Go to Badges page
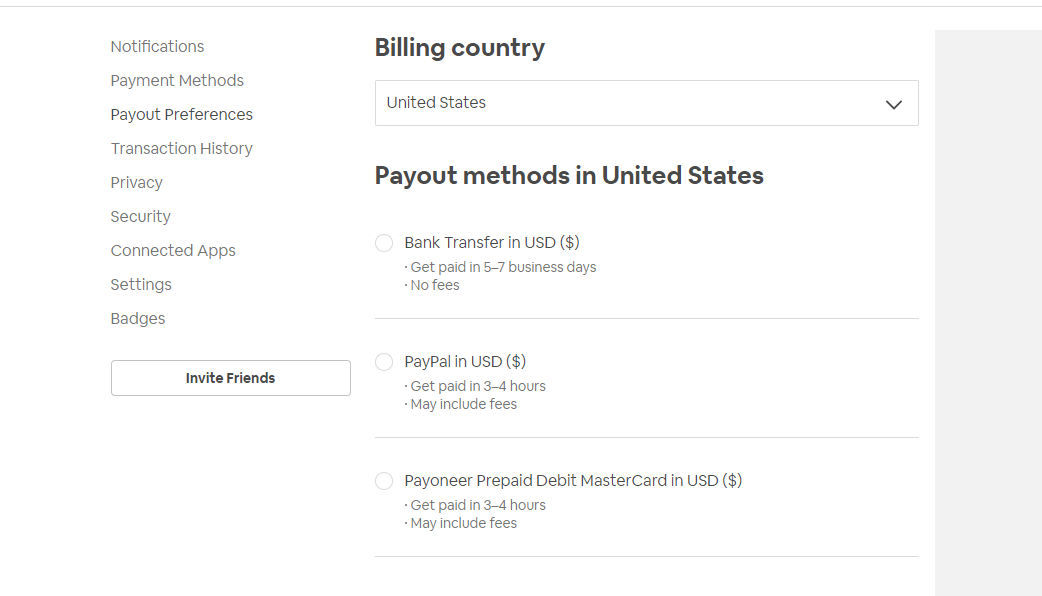 pos(138,318)
